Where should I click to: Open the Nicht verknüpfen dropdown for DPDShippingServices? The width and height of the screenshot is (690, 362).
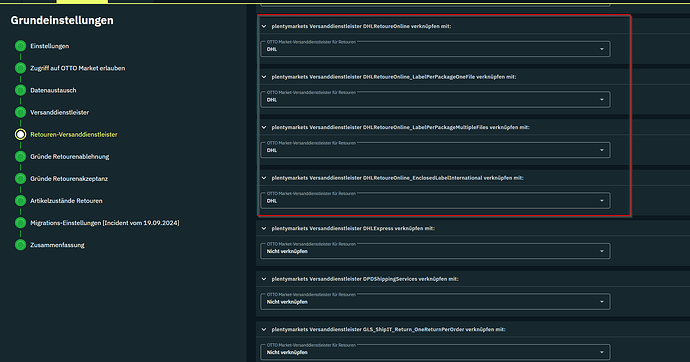point(435,302)
